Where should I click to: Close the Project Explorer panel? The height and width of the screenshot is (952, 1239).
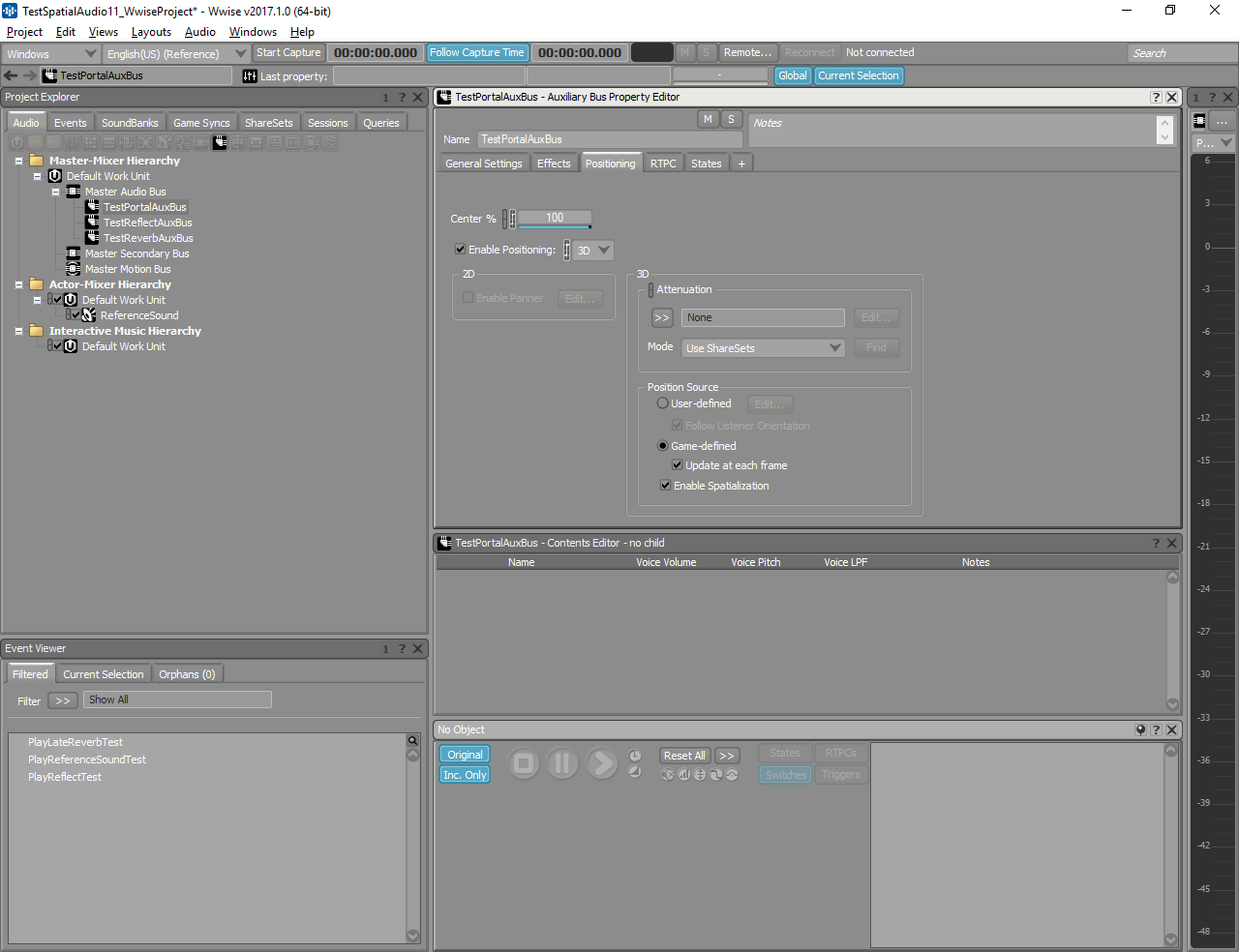pyautogui.click(x=418, y=98)
